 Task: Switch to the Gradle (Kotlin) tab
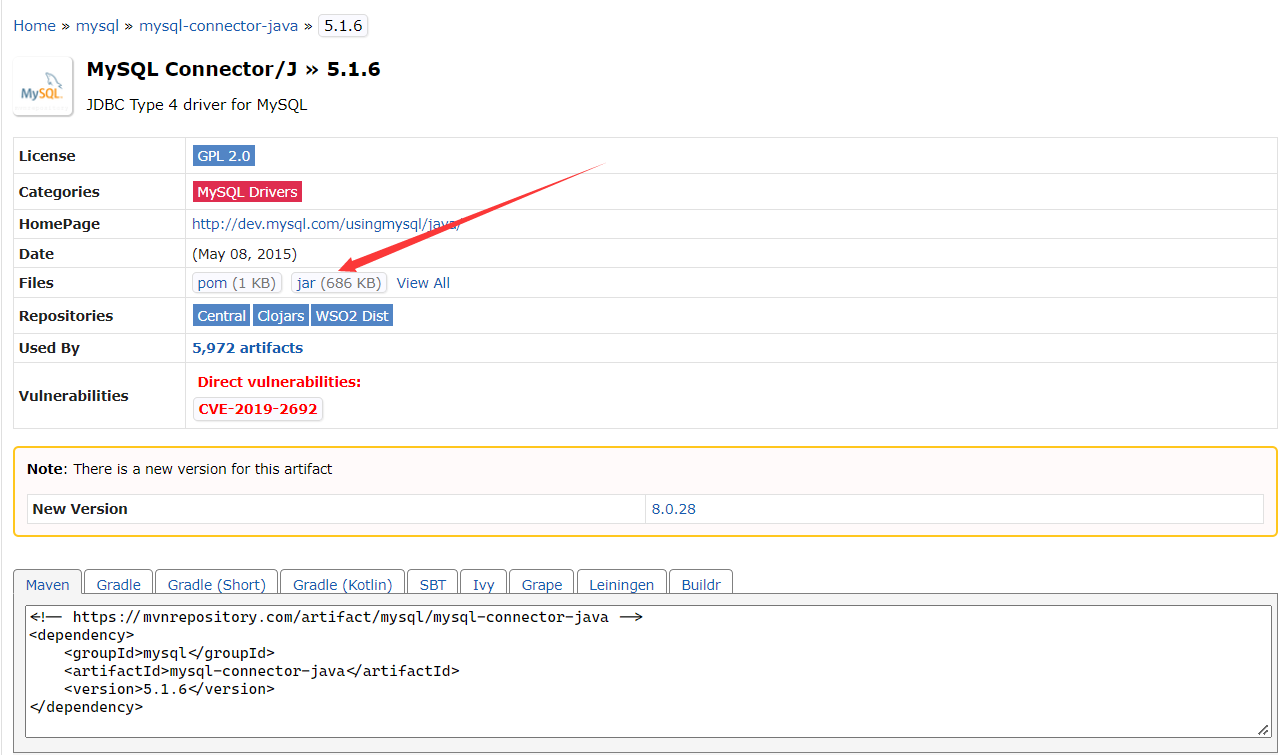(x=343, y=584)
